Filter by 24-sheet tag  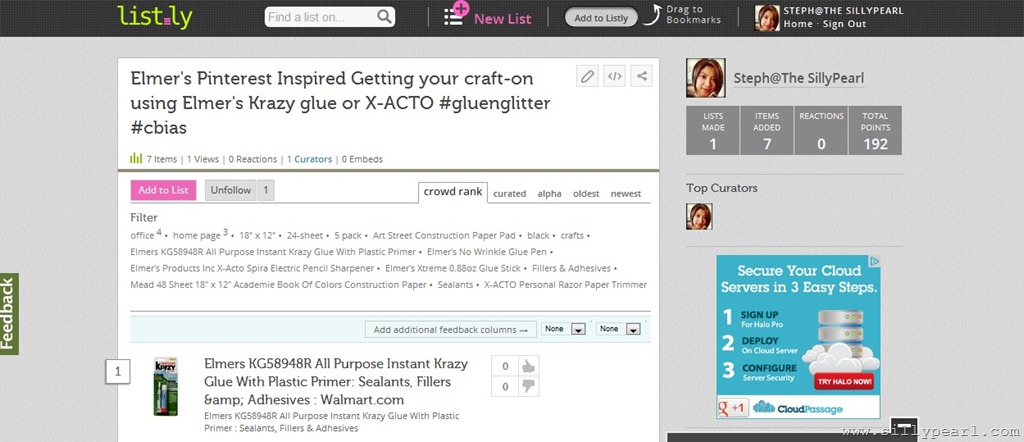(305, 235)
